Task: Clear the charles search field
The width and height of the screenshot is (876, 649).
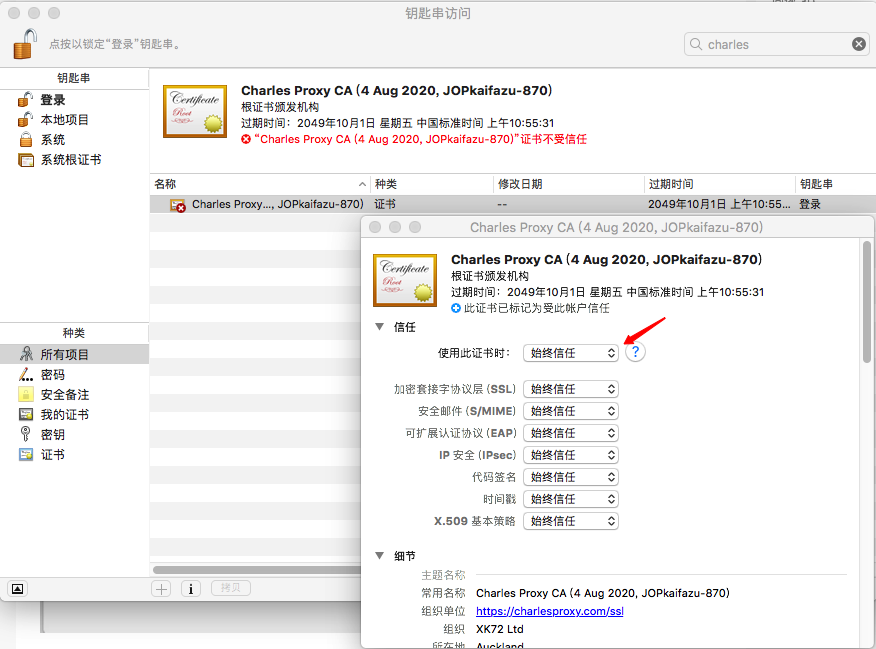Action: (x=859, y=44)
